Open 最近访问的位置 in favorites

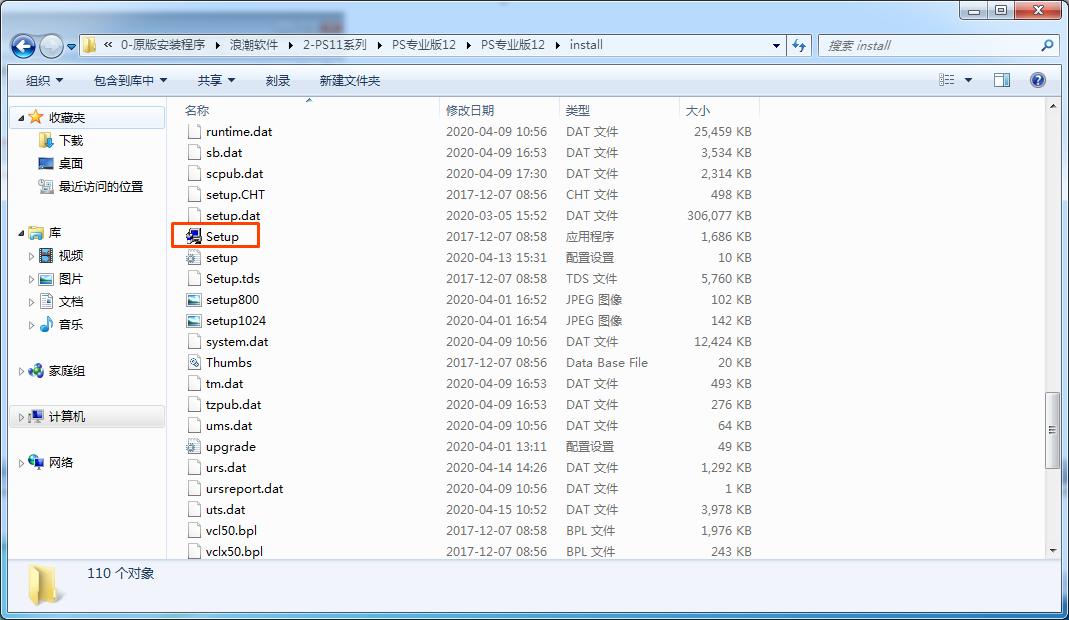point(100,186)
